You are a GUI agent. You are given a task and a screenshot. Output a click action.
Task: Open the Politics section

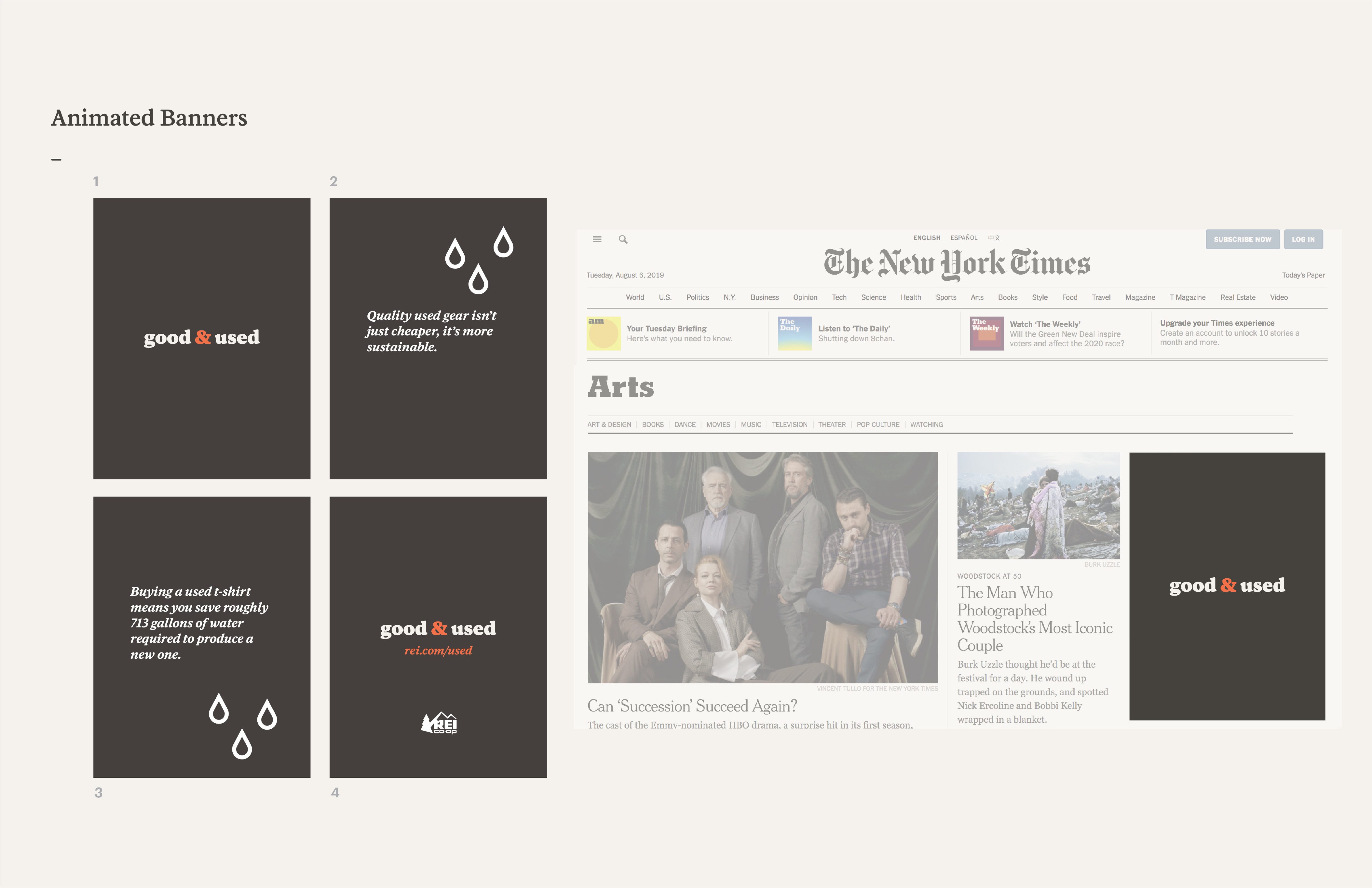tap(698, 298)
